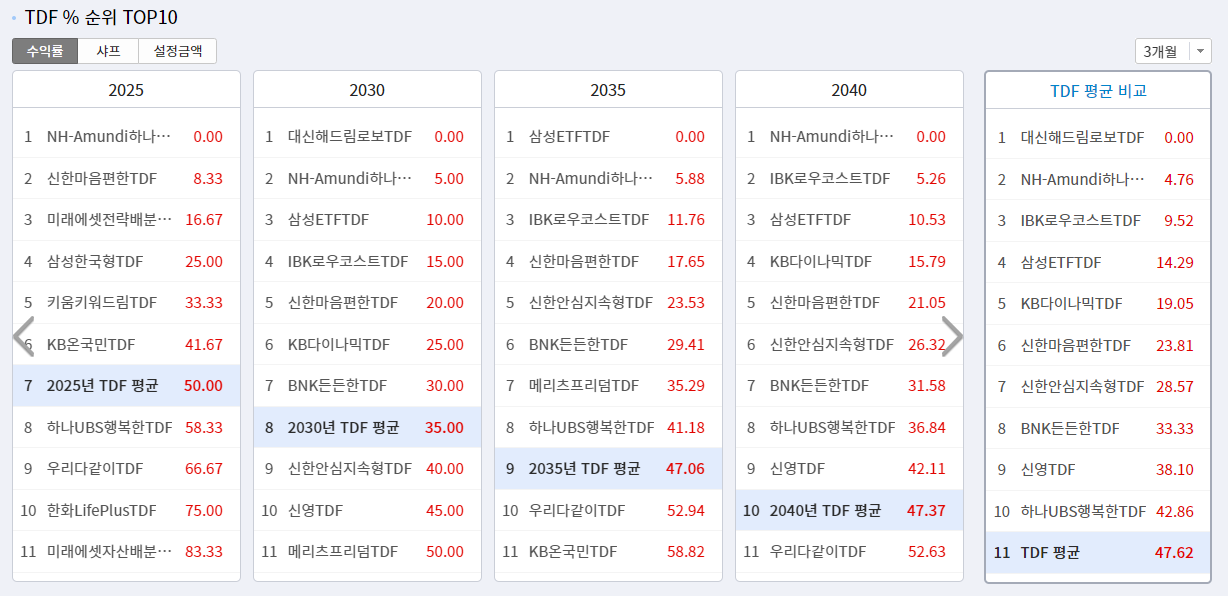This screenshot has height=596, width=1228.
Task: Select the 2035년 TDF 평균 row
Action: pyautogui.click(x=608, y=468)
